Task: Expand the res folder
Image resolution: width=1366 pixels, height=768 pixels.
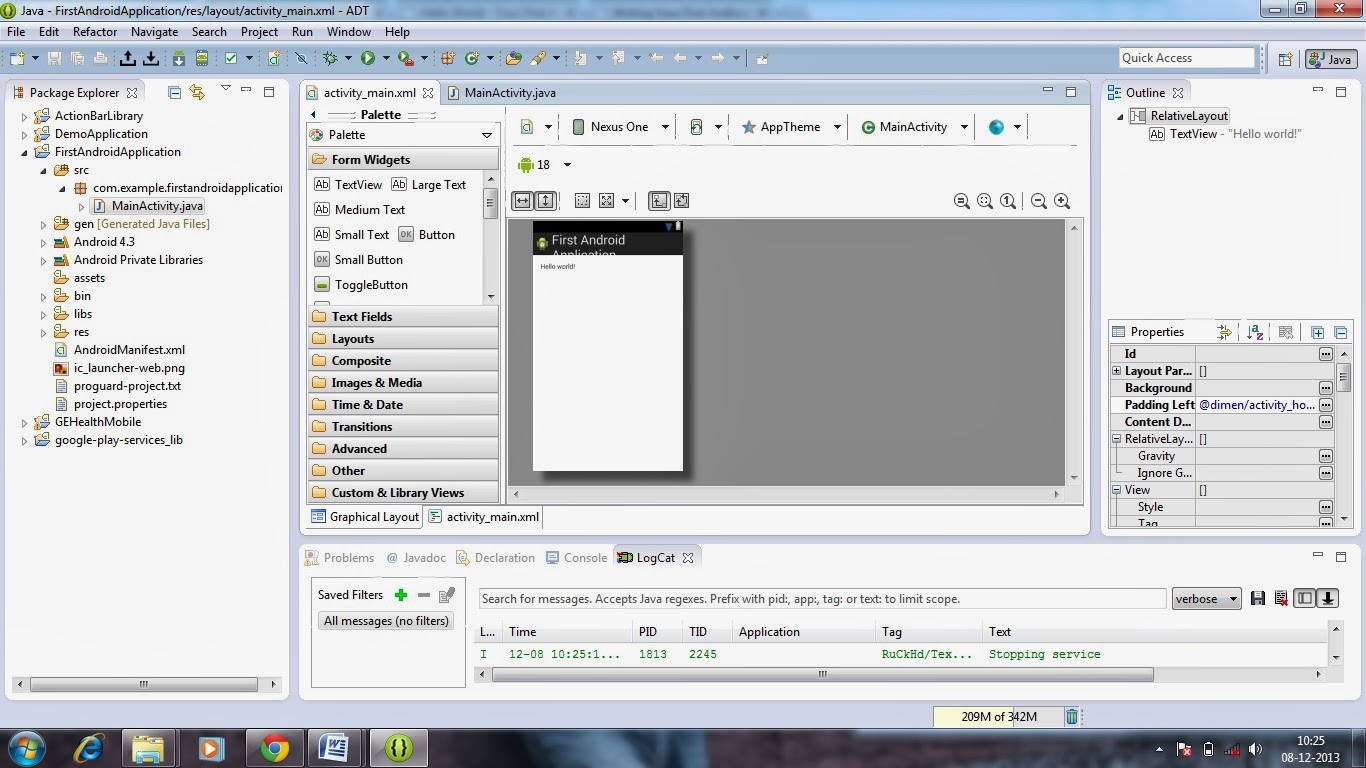Action: click(43, 332)
